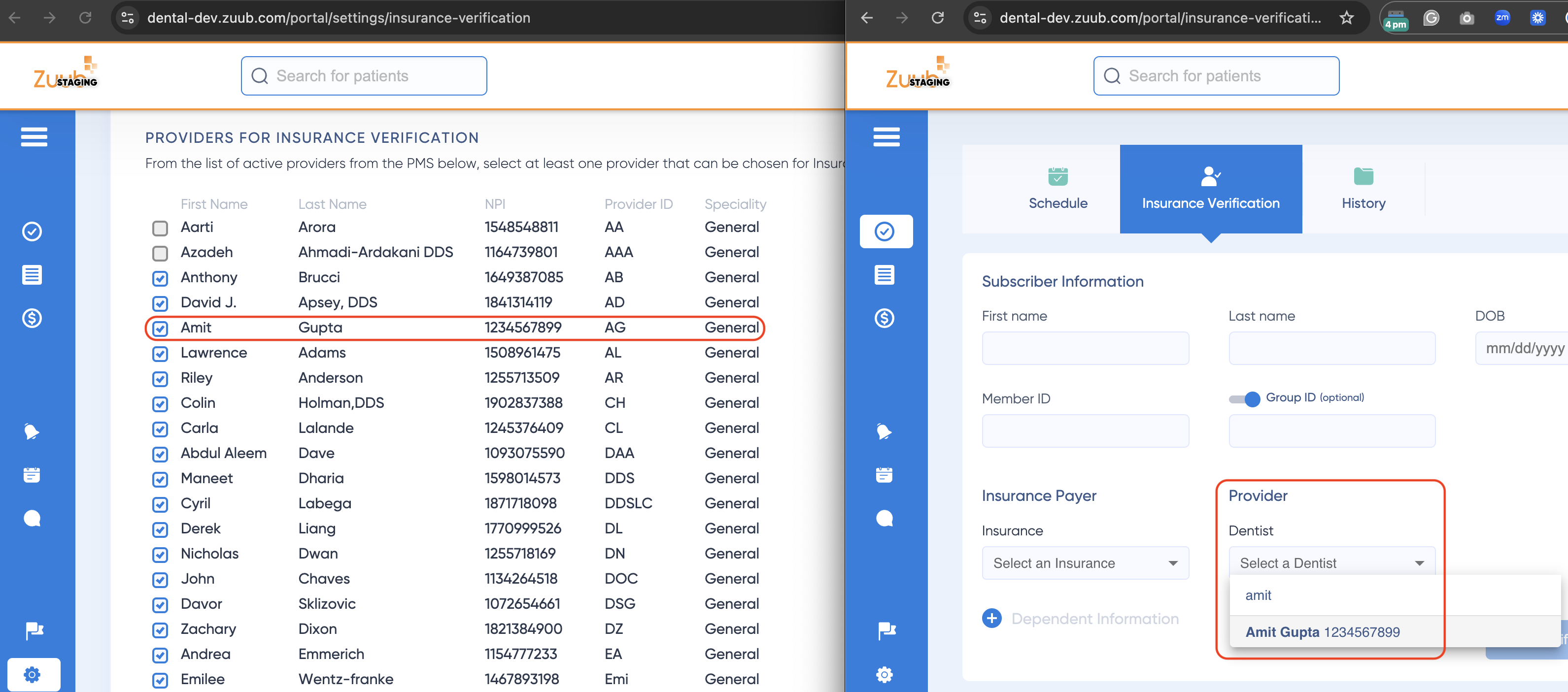Click the dollar sign icon in right sidebar
This screenshot has height=692, width=1568.
(885, 318)
